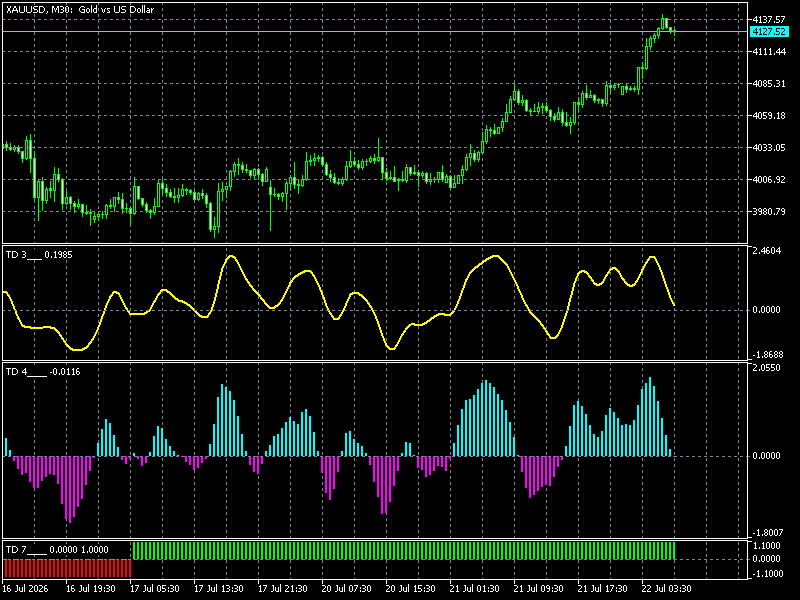Select the yellow TD 3 oscillator line
The image size is (800, 600).
[x=339, y=303]
